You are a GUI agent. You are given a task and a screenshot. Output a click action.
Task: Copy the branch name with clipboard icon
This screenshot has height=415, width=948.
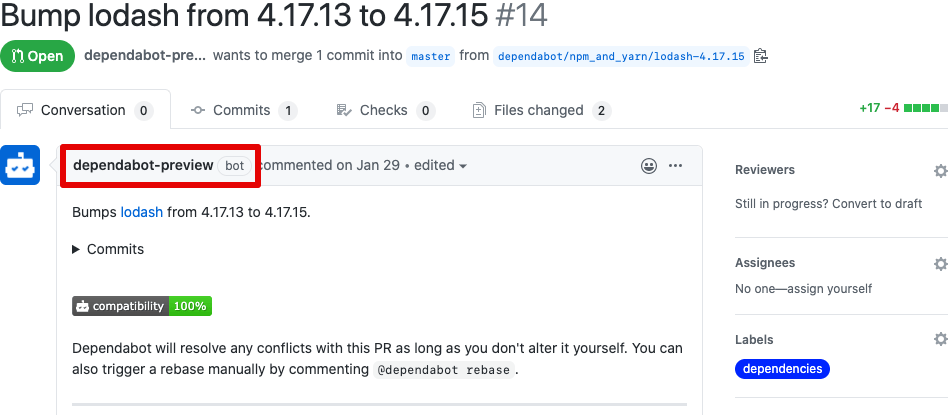(761, 56)
